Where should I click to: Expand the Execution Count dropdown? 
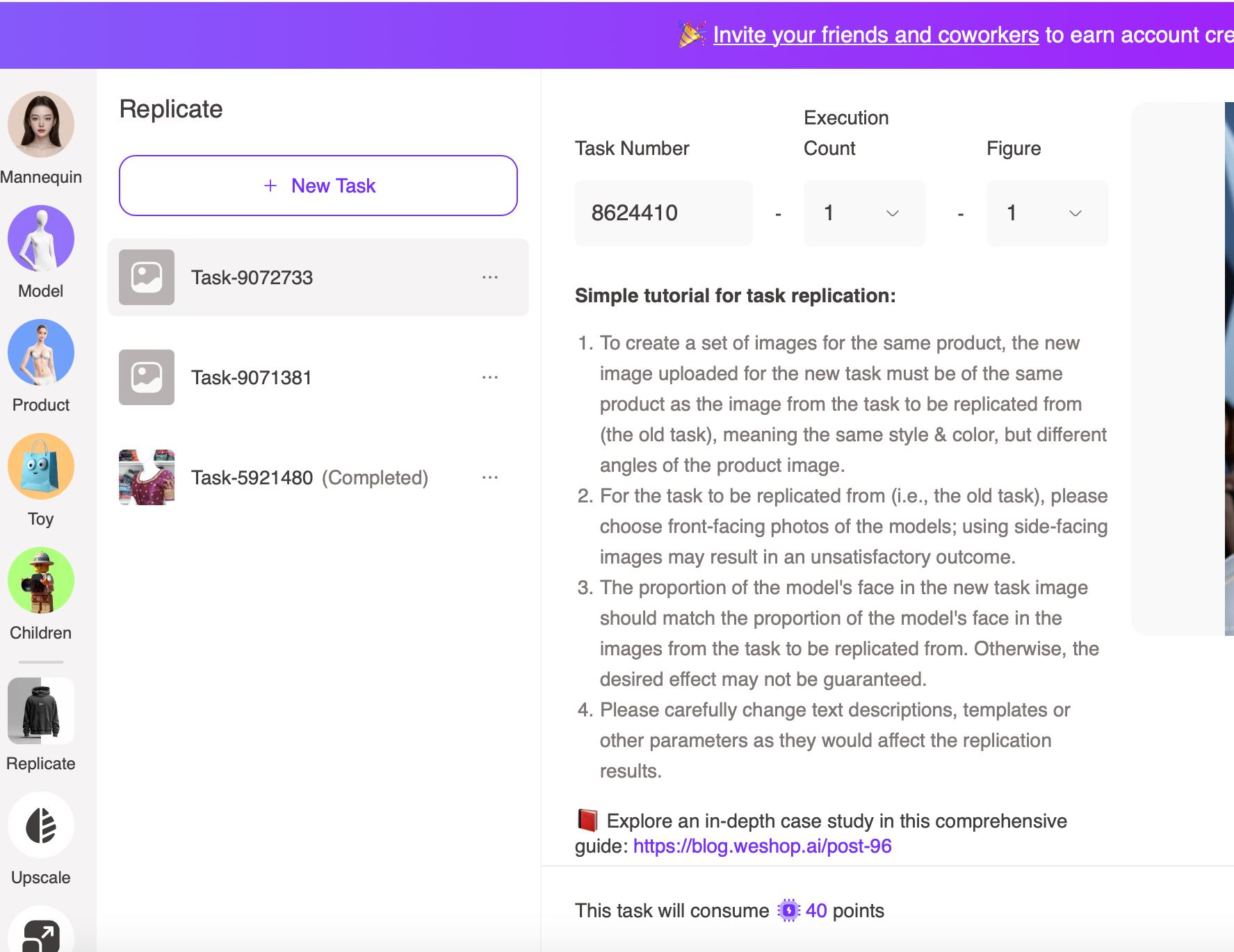point(864,213)
